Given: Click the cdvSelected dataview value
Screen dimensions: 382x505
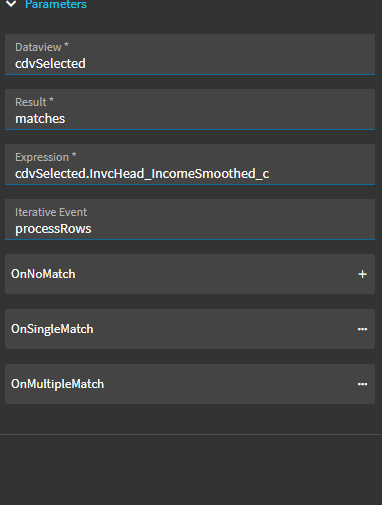Looking at the screenshot, I should tap(50, 63).
